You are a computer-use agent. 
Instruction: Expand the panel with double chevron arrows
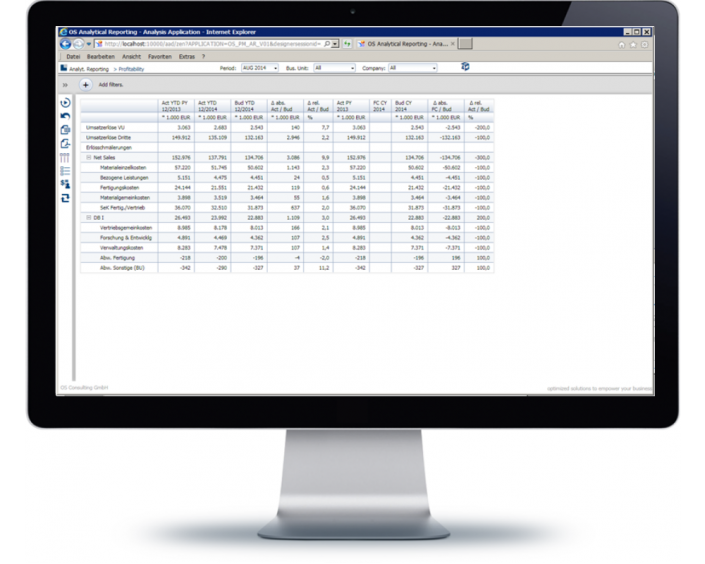coord(66,85)
